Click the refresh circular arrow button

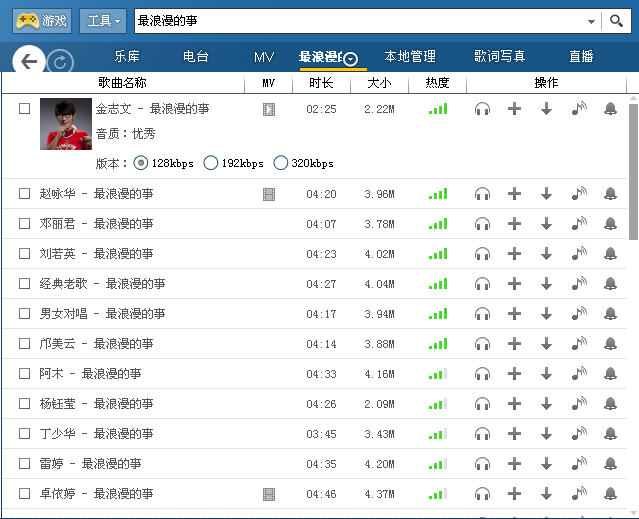point(60,63)
